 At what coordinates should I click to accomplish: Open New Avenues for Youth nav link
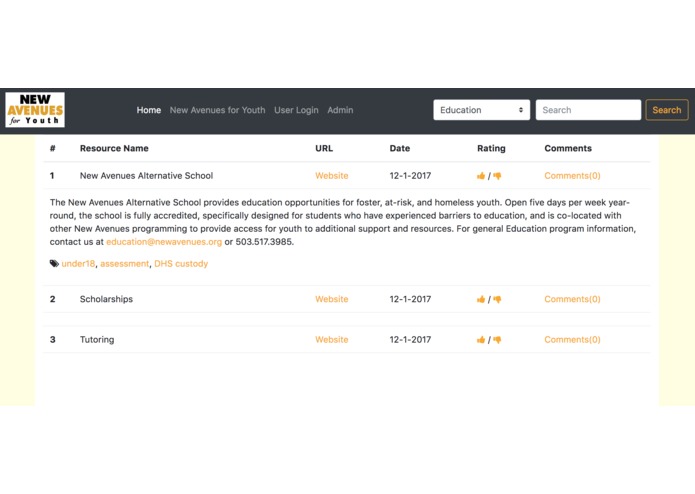(x=217, y=110)
